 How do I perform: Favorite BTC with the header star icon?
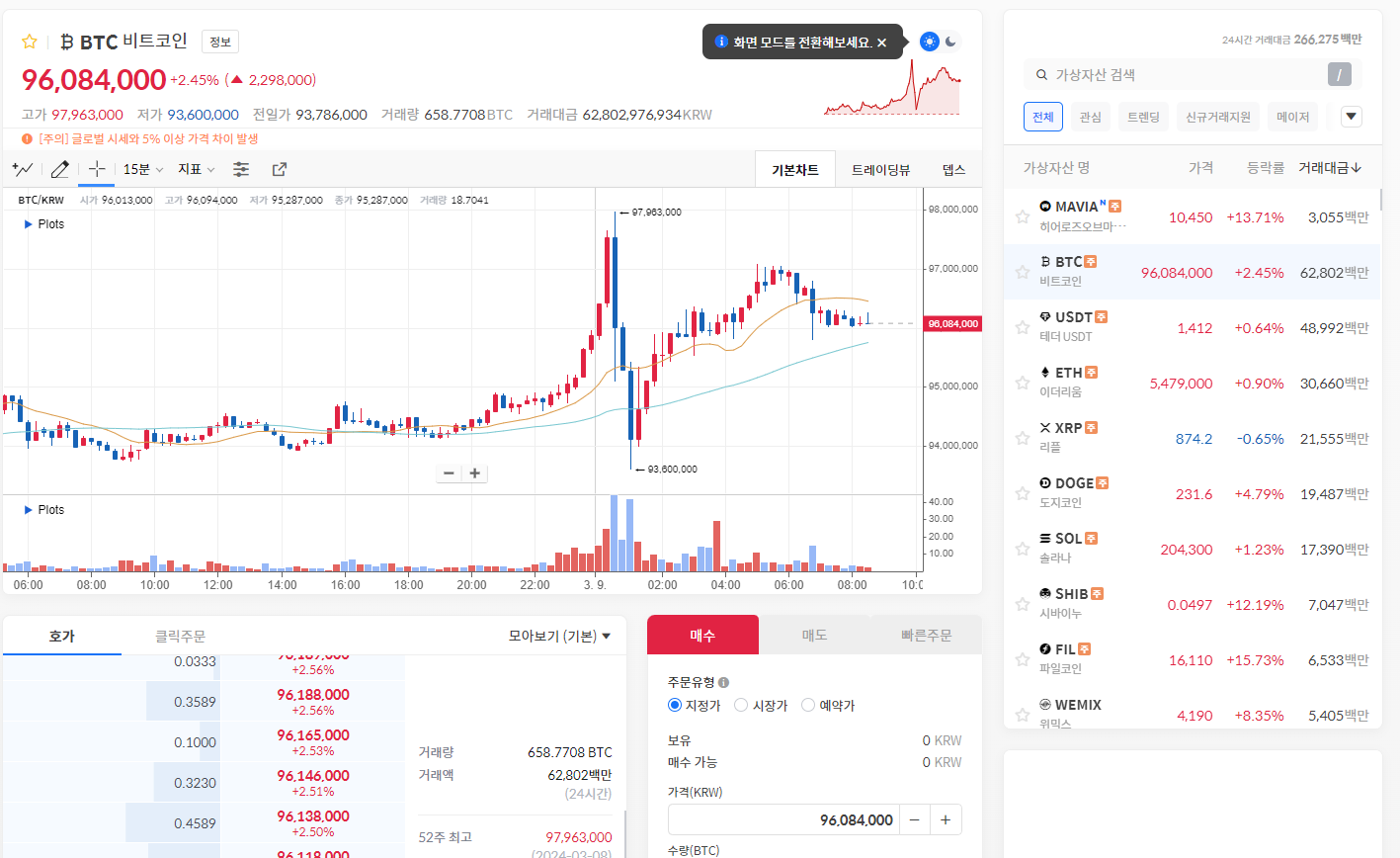coord(30,42)
